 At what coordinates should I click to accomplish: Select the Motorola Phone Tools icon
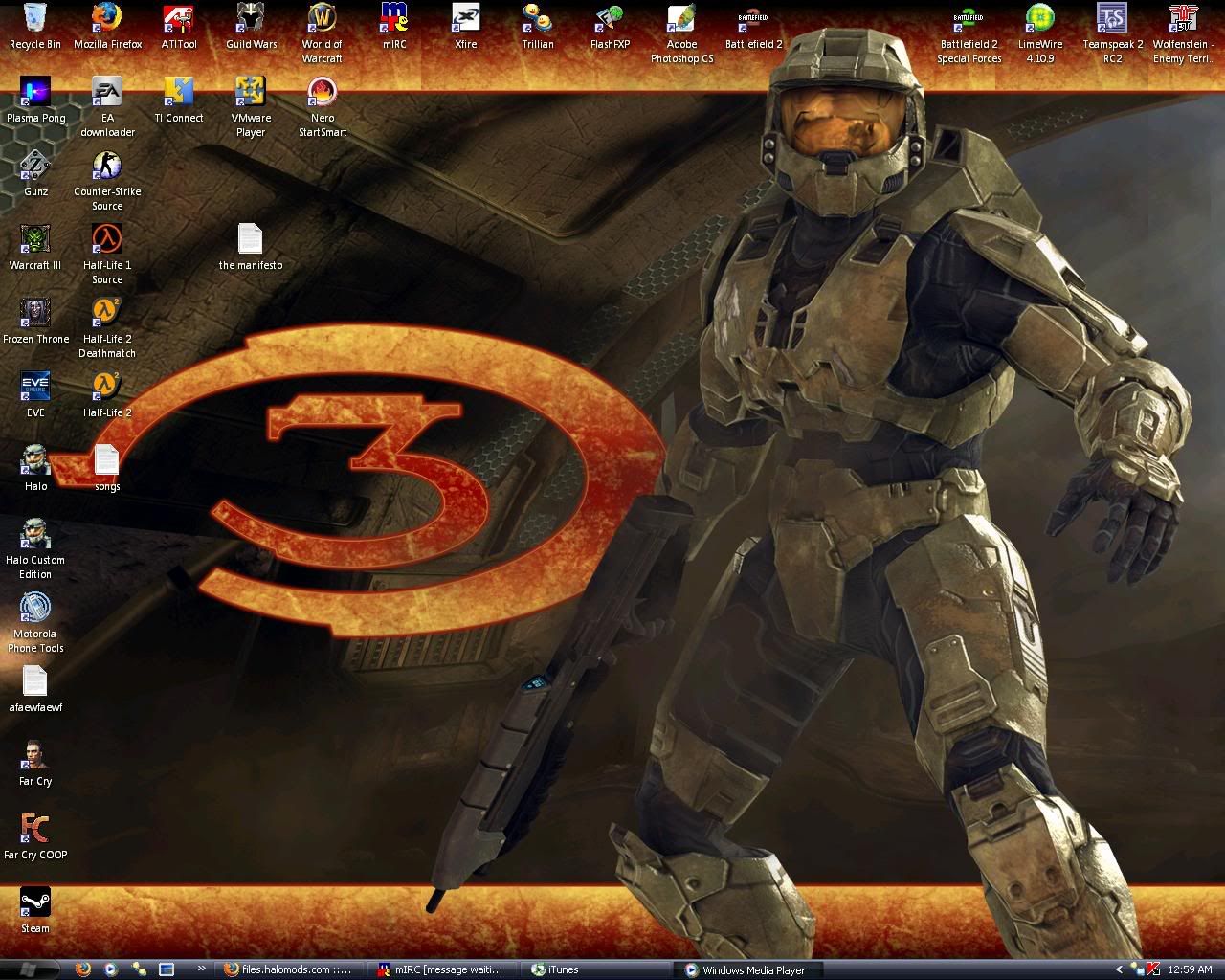coord(35,622)
